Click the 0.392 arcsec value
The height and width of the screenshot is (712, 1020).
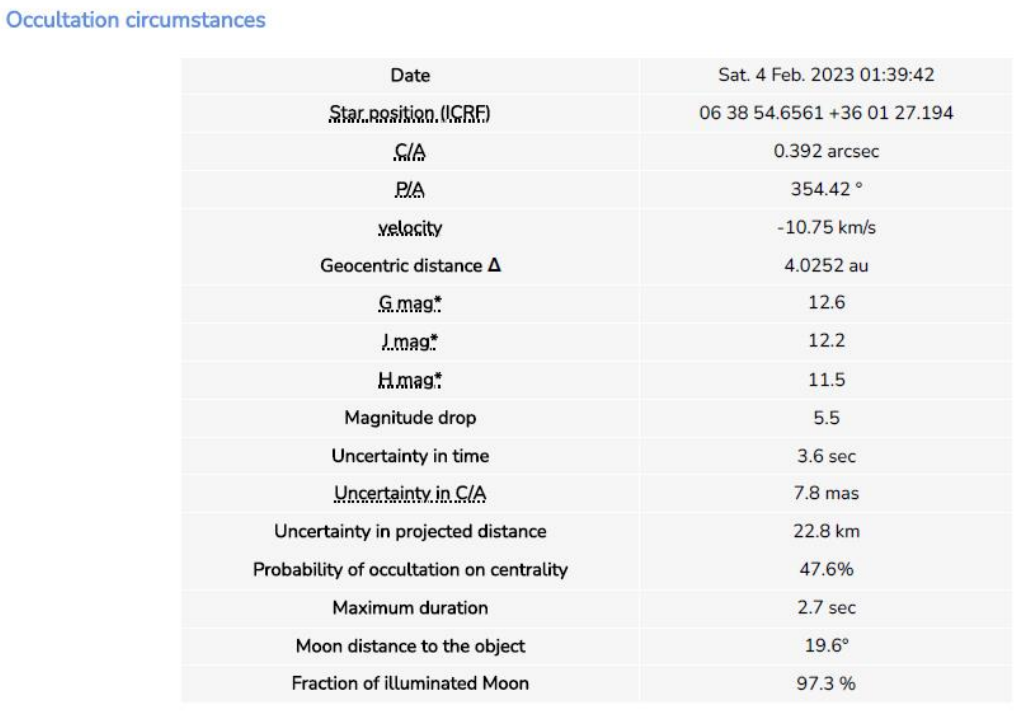tap(826, 152)
